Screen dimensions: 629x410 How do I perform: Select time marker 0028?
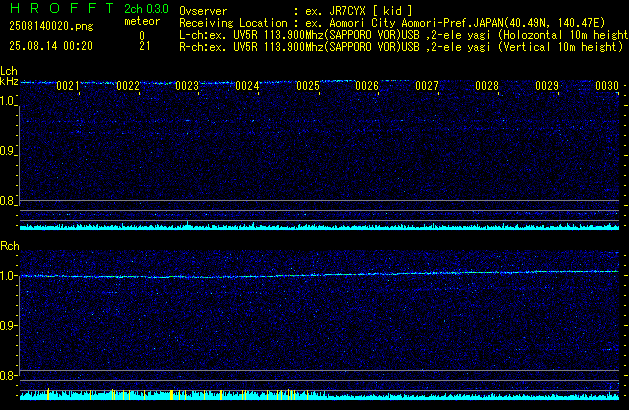[487, 86]
